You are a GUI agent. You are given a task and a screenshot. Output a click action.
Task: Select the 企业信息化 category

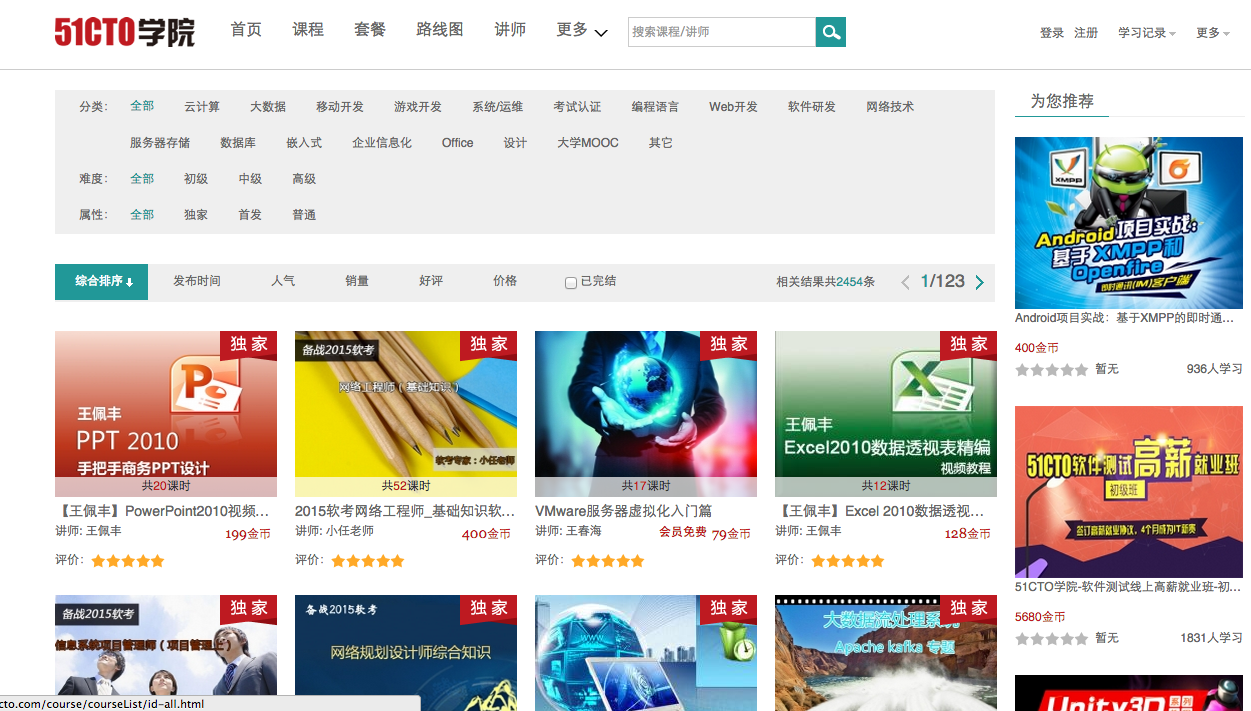[x=382, y=143]
